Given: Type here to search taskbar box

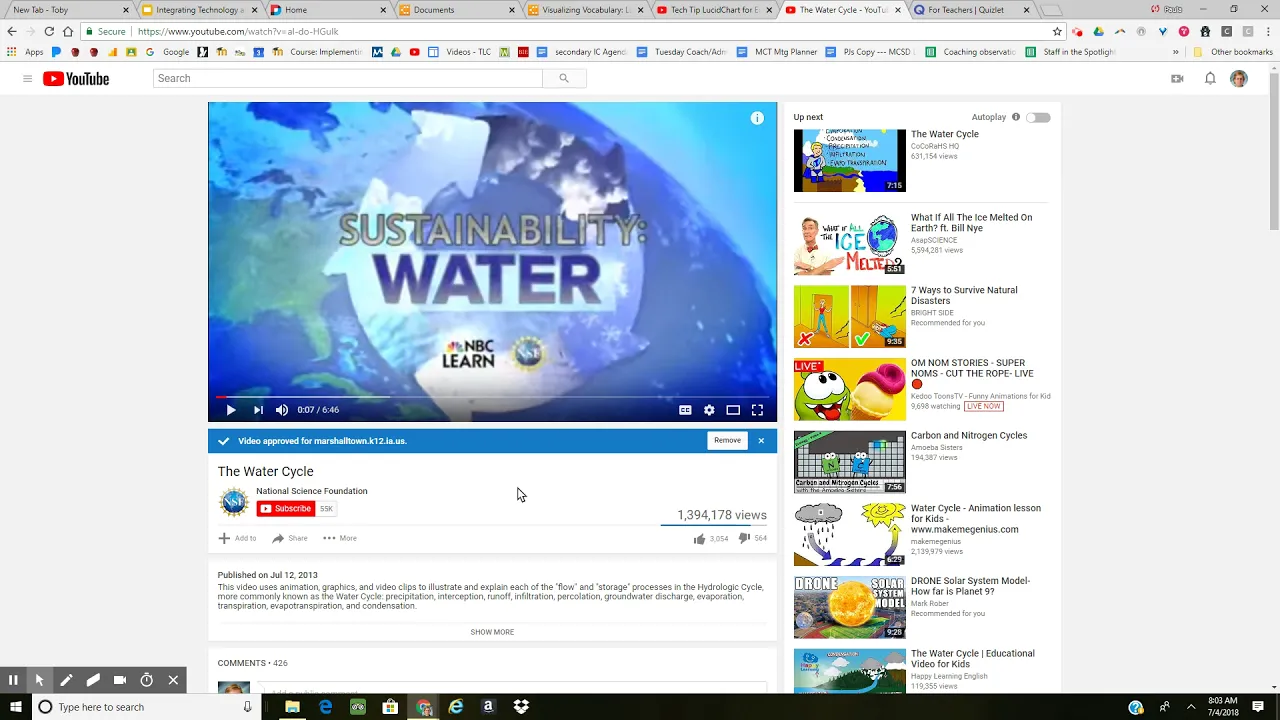Looking at the screenshot, I should 146,707.
